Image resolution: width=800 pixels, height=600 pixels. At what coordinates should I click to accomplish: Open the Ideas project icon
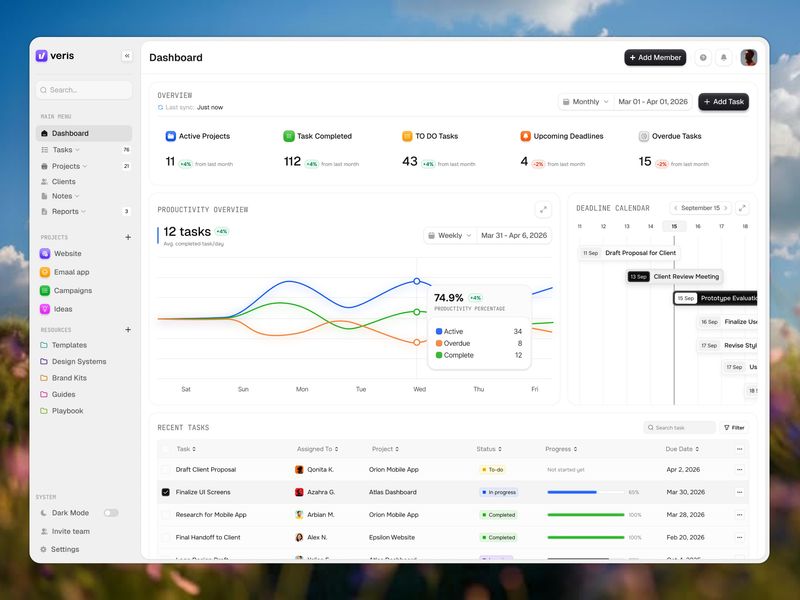pos(45,309)
